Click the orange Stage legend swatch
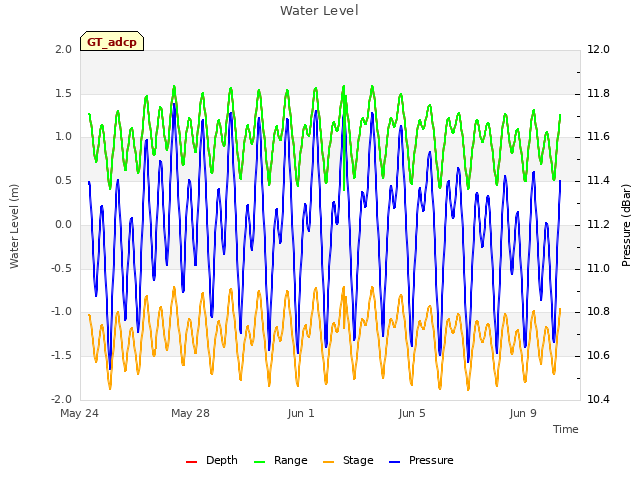Screen dimensions: 640x480 coord(328,462)
